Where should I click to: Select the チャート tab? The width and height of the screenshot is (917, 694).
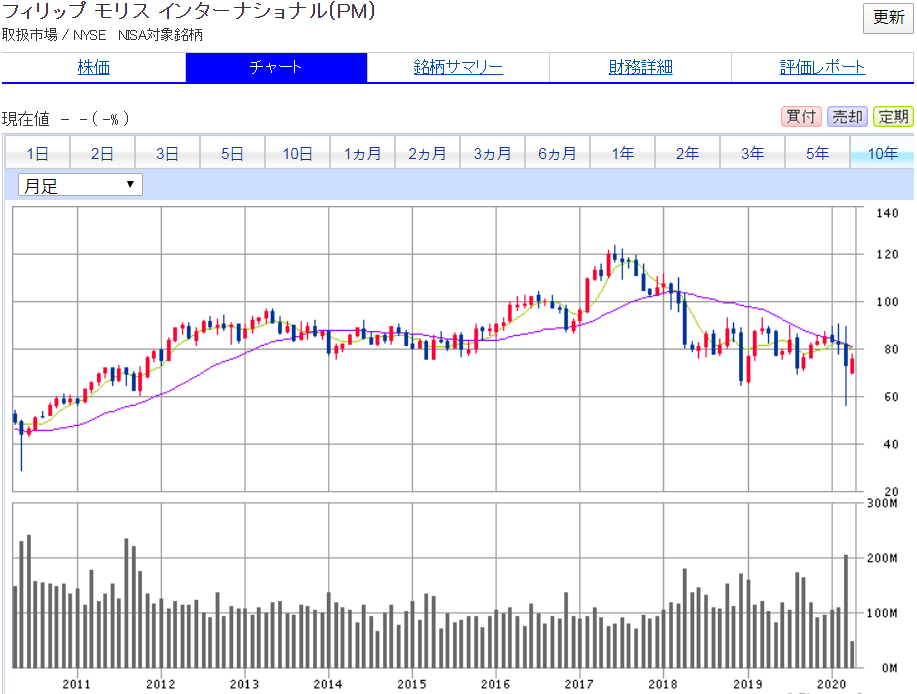coord(276,67)
